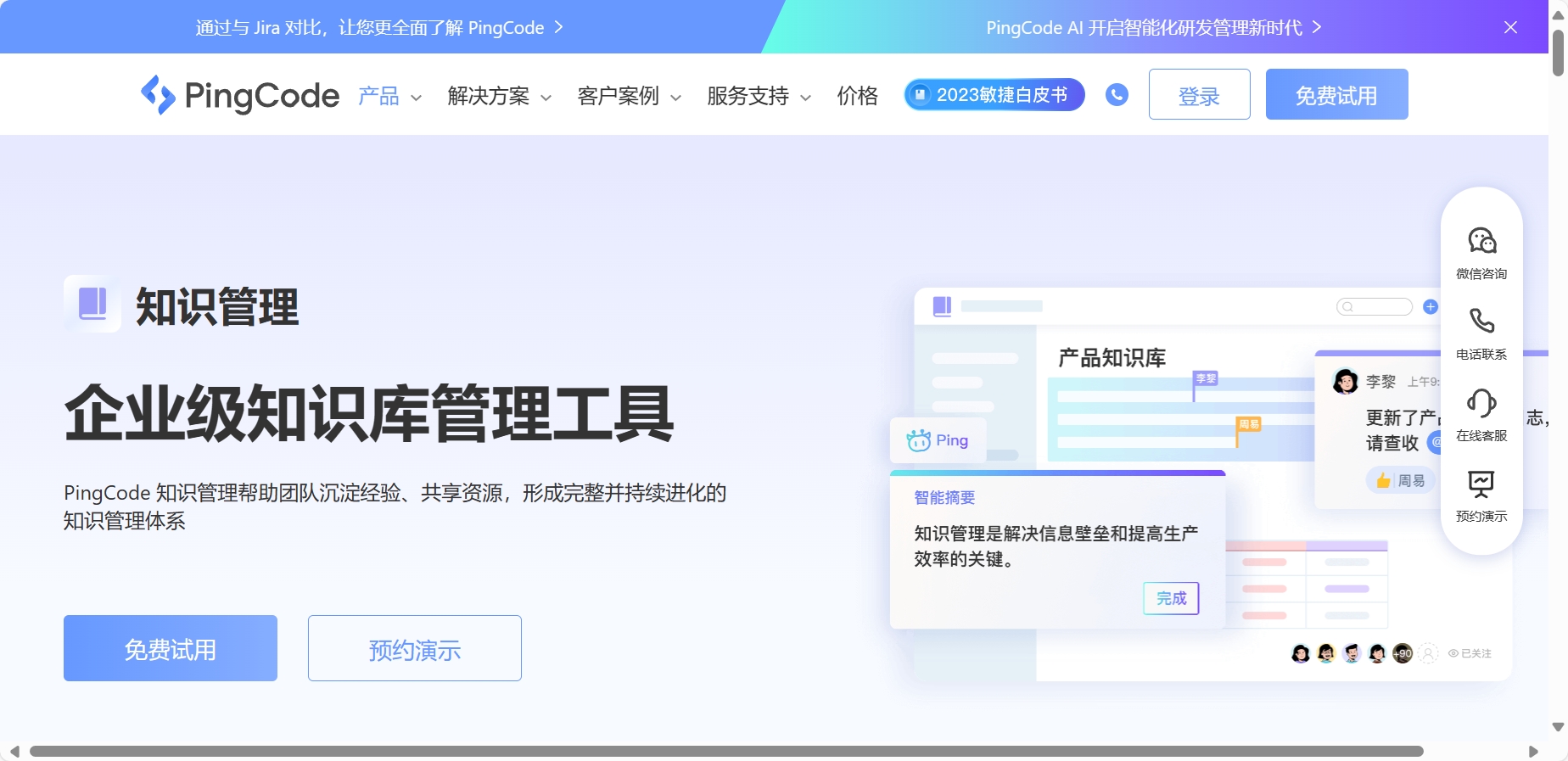Image resolution: width=1568 pixels, height=761 pixels.
Task: Click the vertical scrollbar up arrow
Action: (1558, 14)
